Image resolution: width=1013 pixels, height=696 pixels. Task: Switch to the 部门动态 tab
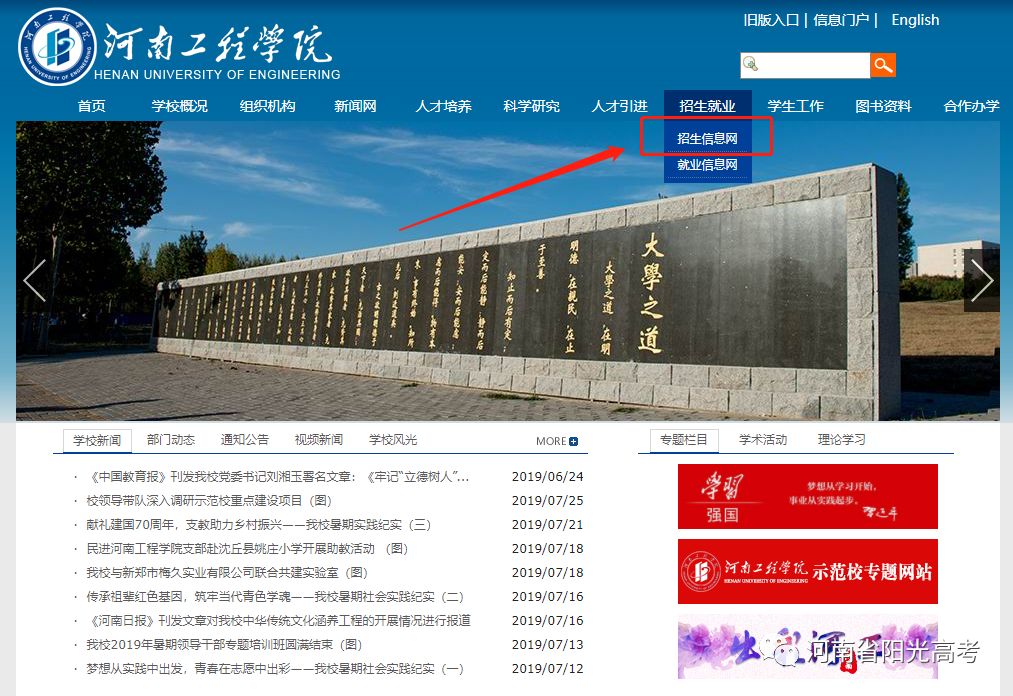171,440
